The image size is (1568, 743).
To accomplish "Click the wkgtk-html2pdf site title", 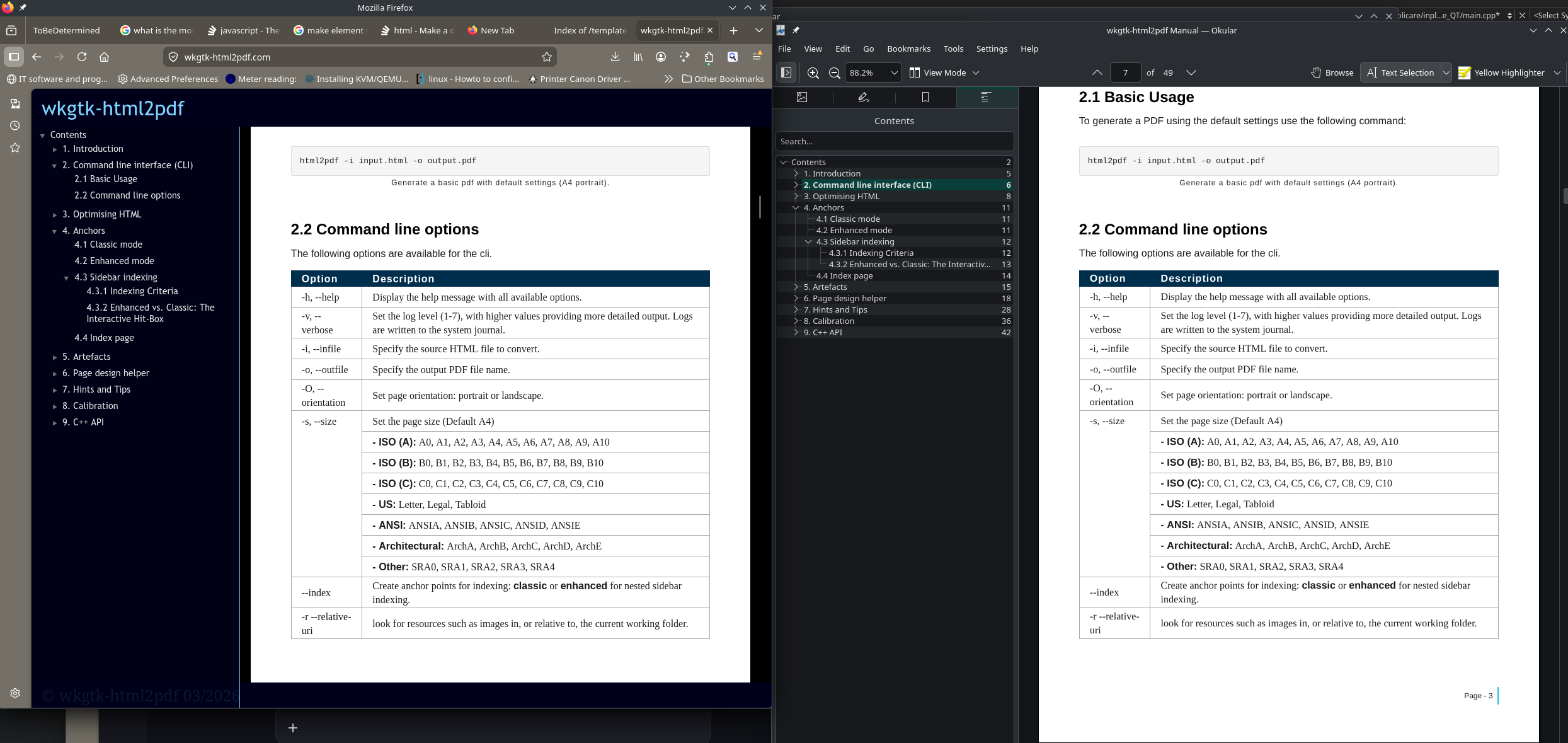I will point(113,108).
